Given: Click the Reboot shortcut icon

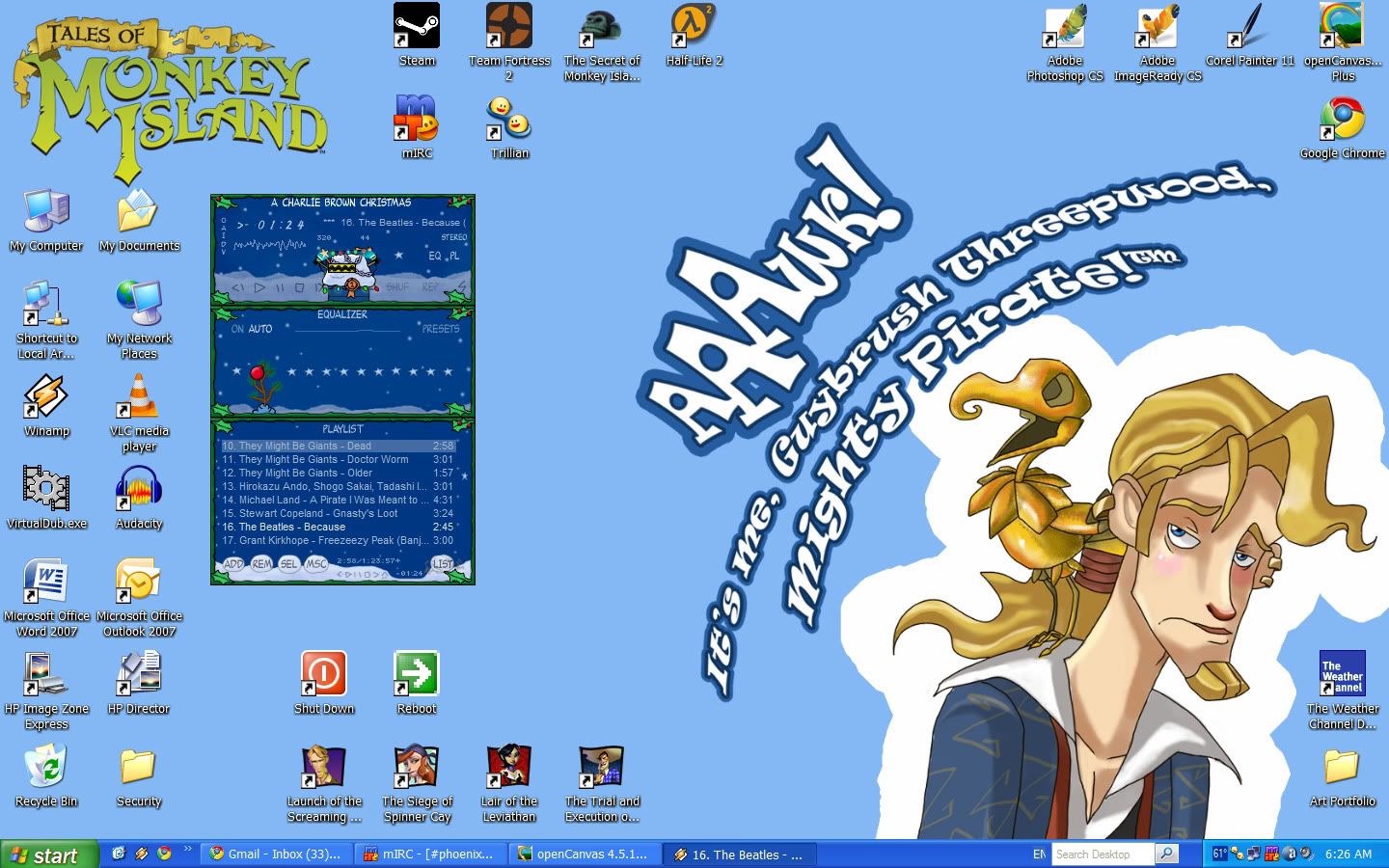Looking at the screenshot, I should (417, 684).
